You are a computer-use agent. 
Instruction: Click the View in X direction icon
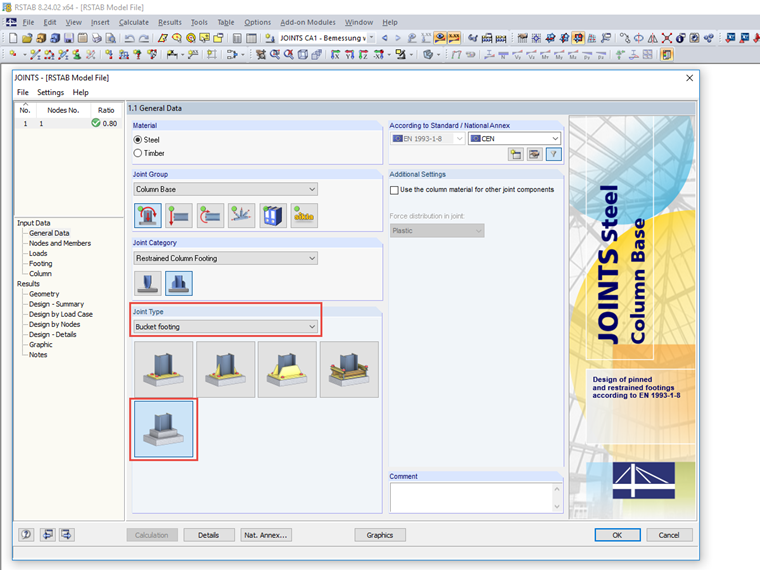(335, 55)
